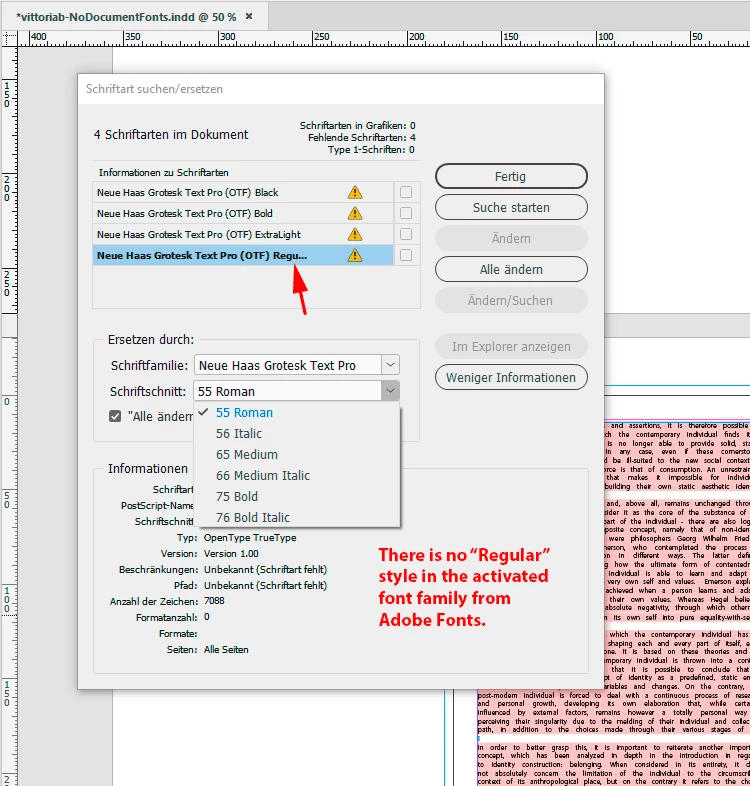
Task: Click the warning icon for Neue Haas Bold
Action: point(355,214)
